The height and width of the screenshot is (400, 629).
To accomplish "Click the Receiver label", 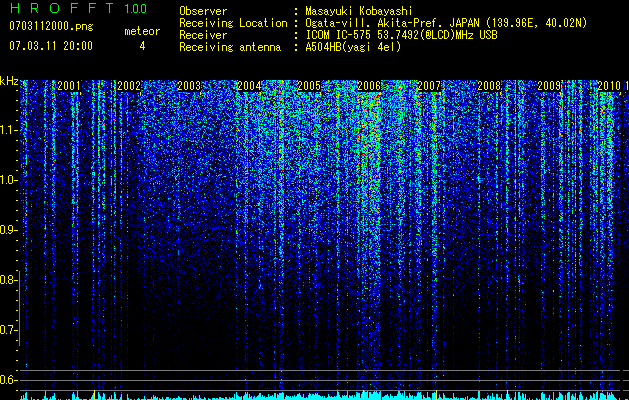I will pyautogui.click(x=203, y=35).
